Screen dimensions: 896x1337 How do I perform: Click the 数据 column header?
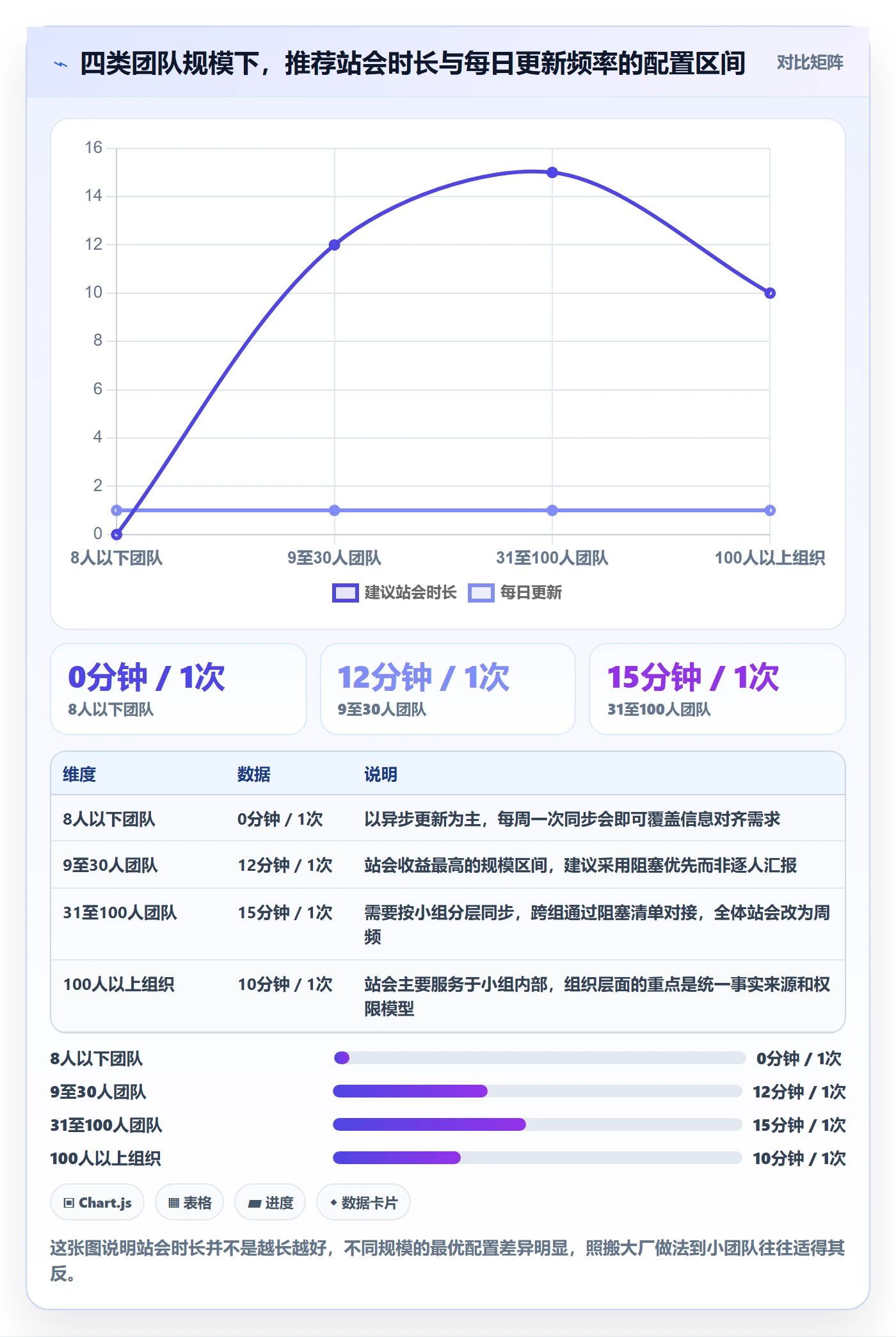(253, 774)
